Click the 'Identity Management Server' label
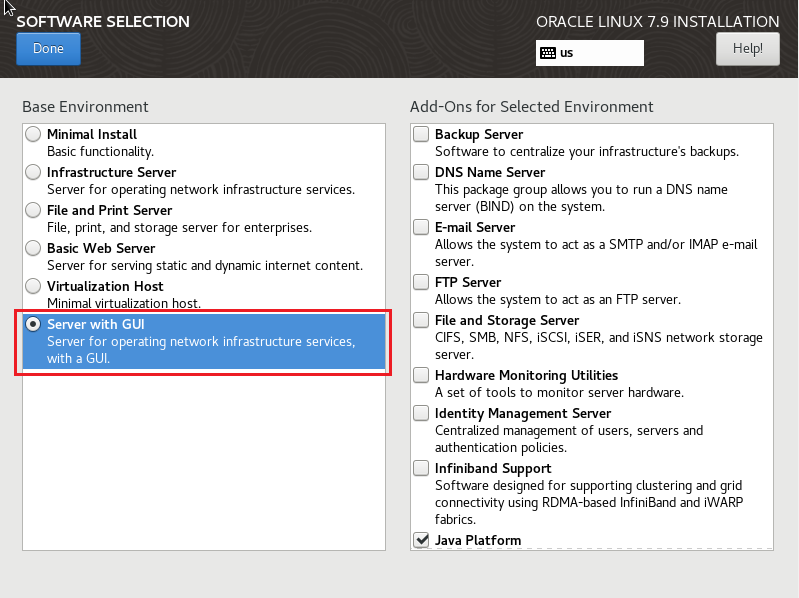This screenshot has width=799, height=598. pos(523,414)
